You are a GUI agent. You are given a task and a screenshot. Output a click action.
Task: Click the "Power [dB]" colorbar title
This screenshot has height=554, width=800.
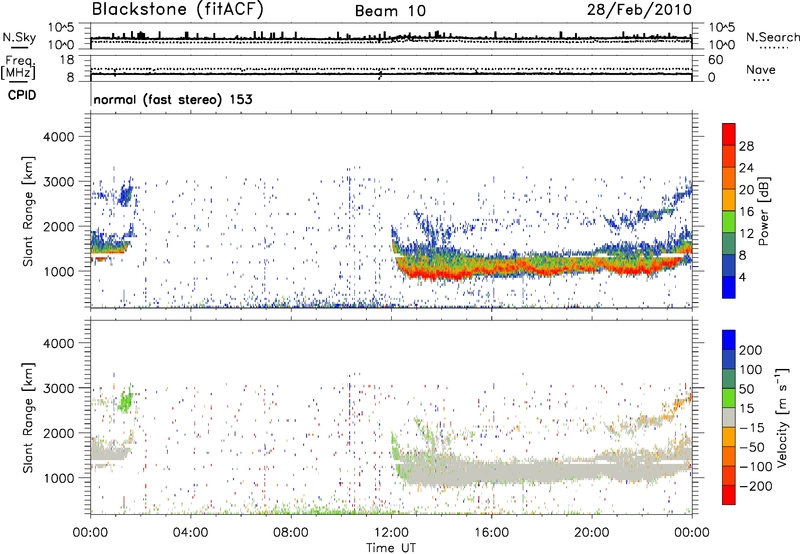763,211
